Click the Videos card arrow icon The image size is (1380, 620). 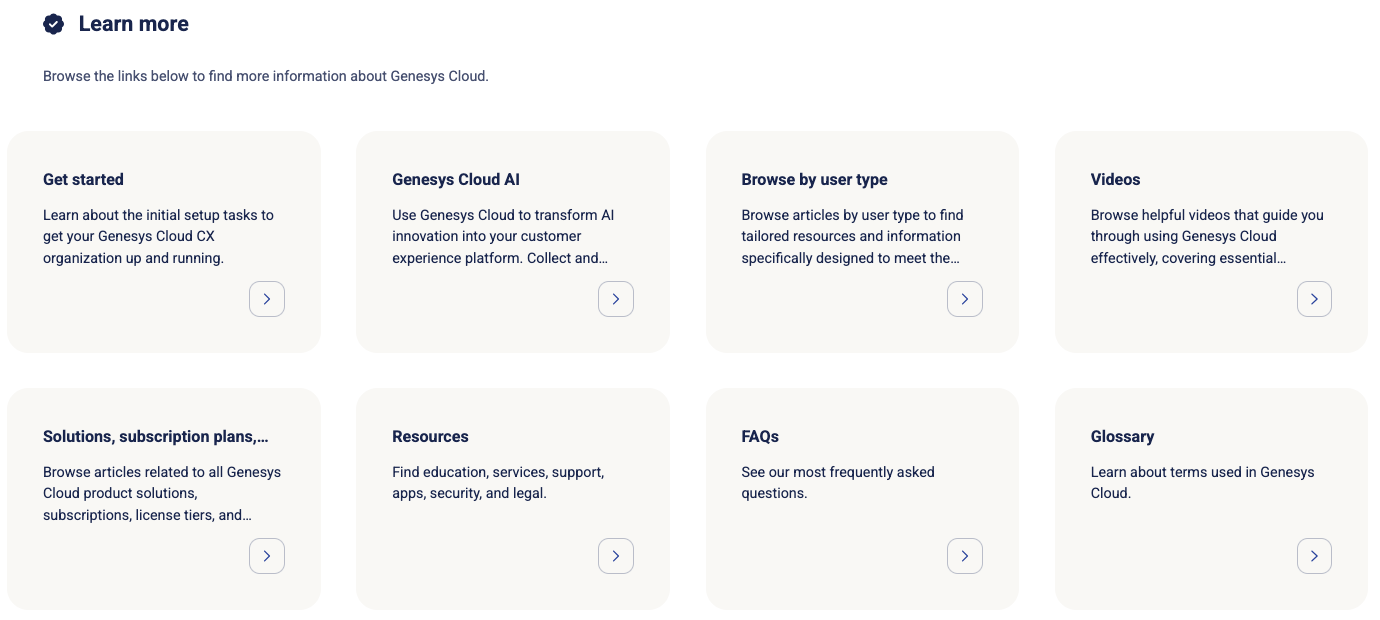point(1314,299)
